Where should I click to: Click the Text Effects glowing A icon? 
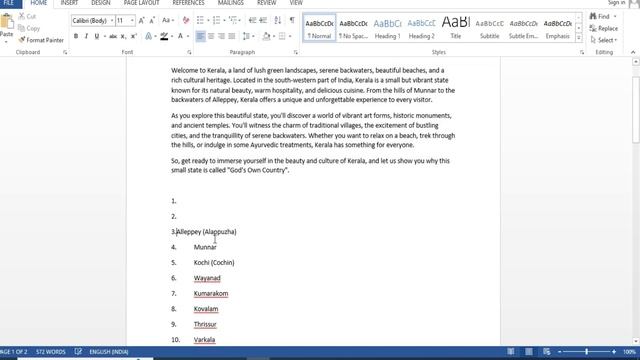click(149, 36)
